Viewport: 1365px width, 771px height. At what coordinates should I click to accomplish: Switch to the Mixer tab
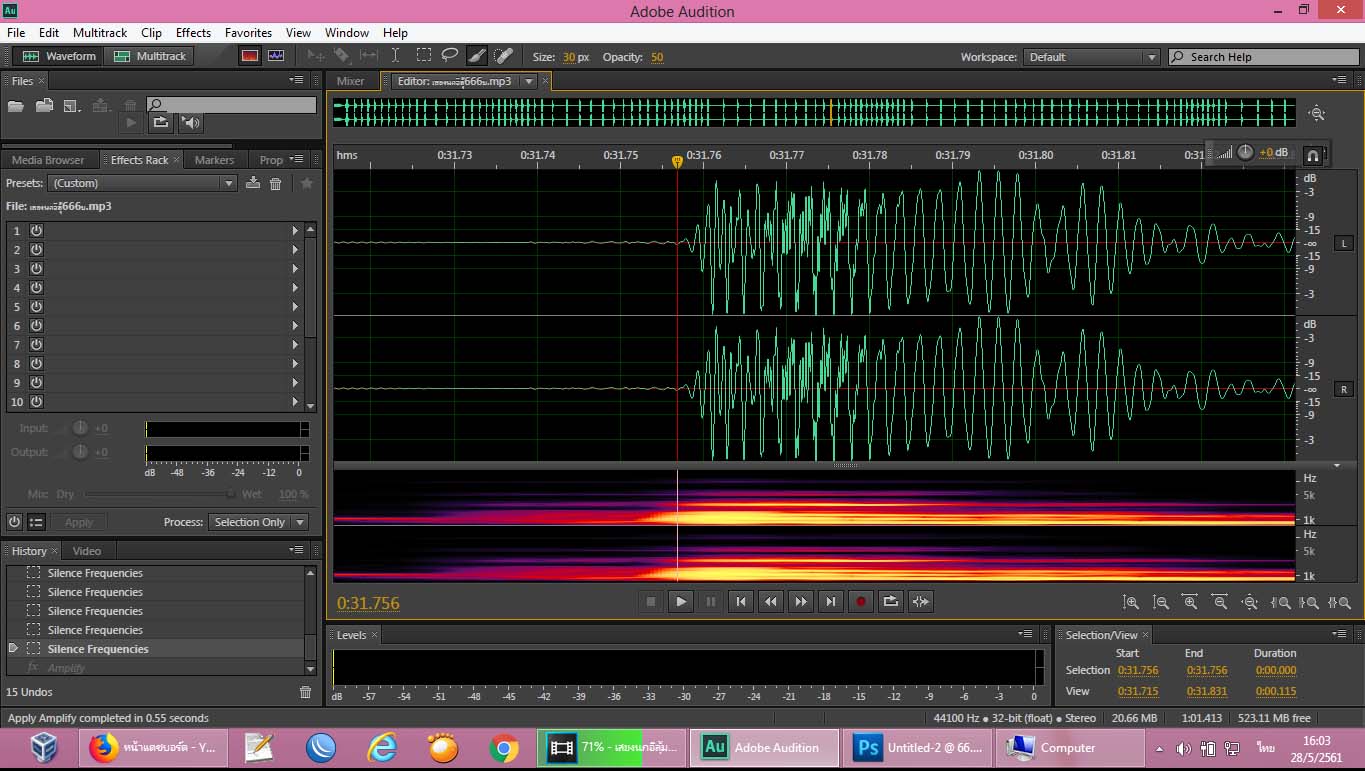[x=350, y=81]
